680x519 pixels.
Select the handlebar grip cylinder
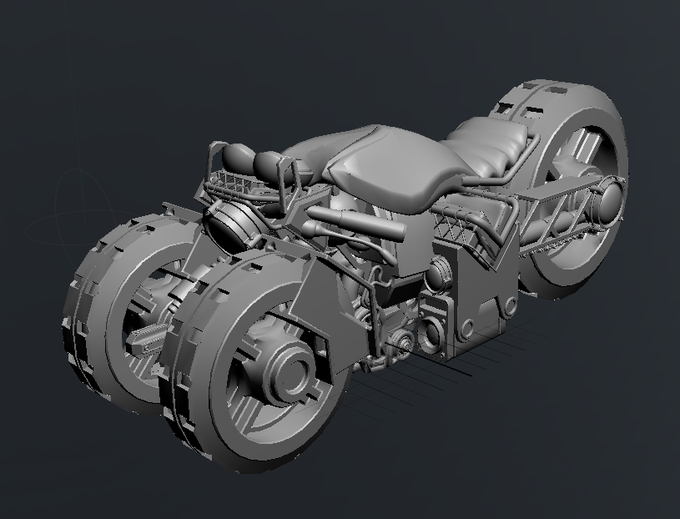point(357,223)
